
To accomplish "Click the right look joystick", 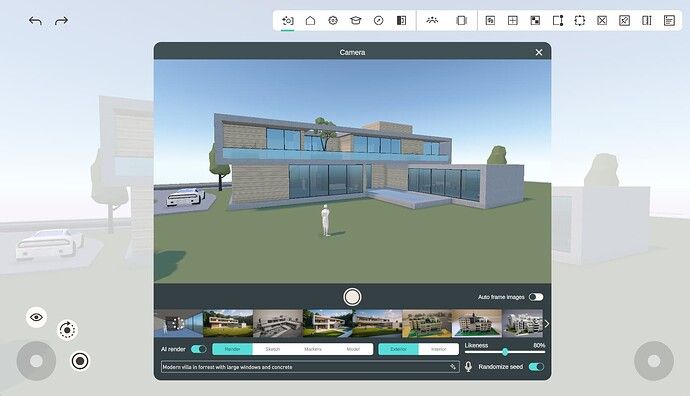I will (654, 361).
